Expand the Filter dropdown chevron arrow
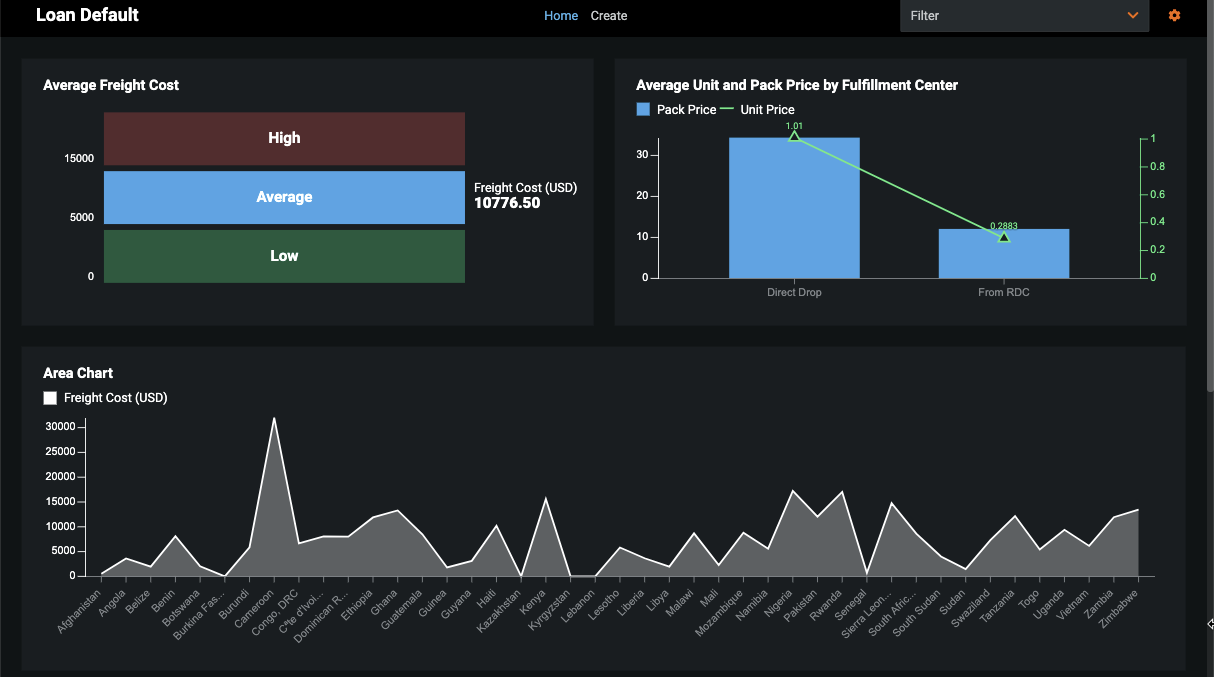Viewport: 1214px width, 677px height. point(1133,16)
